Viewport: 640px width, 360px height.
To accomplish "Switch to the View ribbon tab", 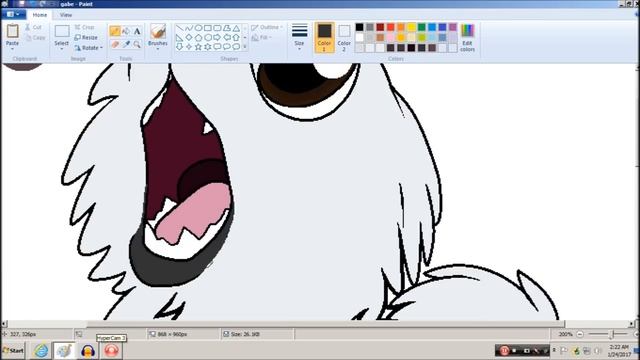I will pos(66,15).
